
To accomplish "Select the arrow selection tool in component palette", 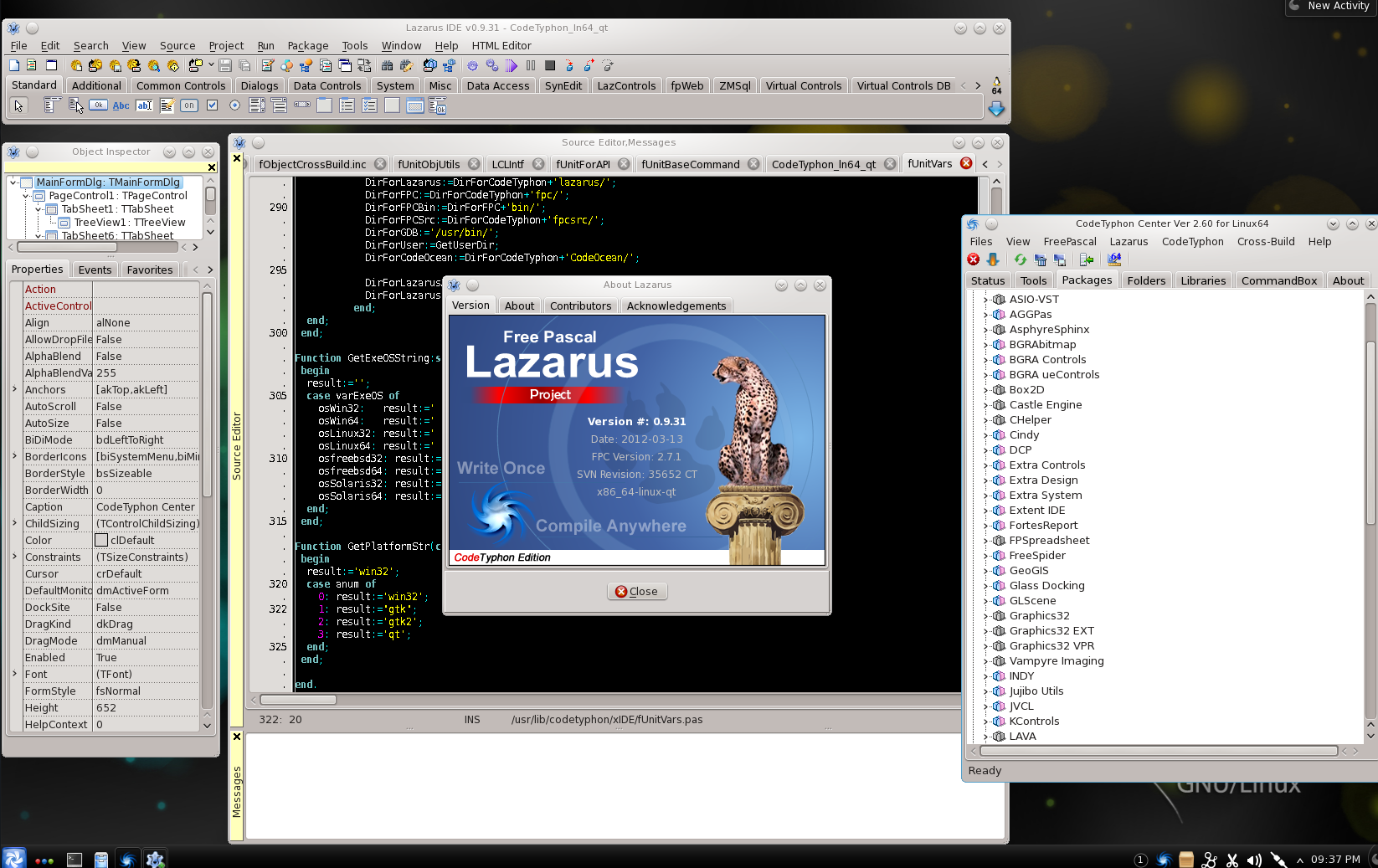I will click(x=18, y=105).
